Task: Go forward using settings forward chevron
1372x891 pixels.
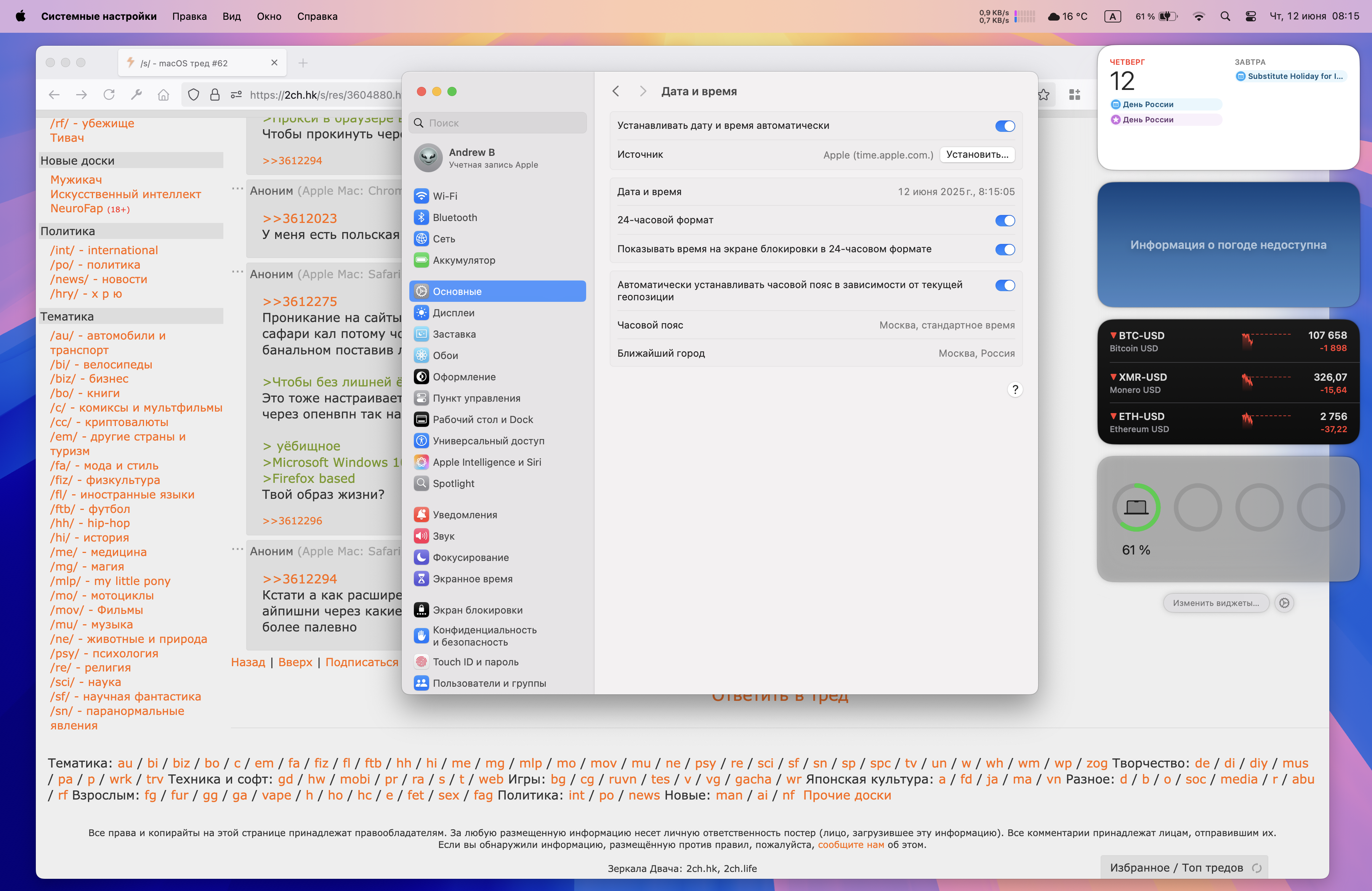Action: pyautogui.click(x=643, y=91)
